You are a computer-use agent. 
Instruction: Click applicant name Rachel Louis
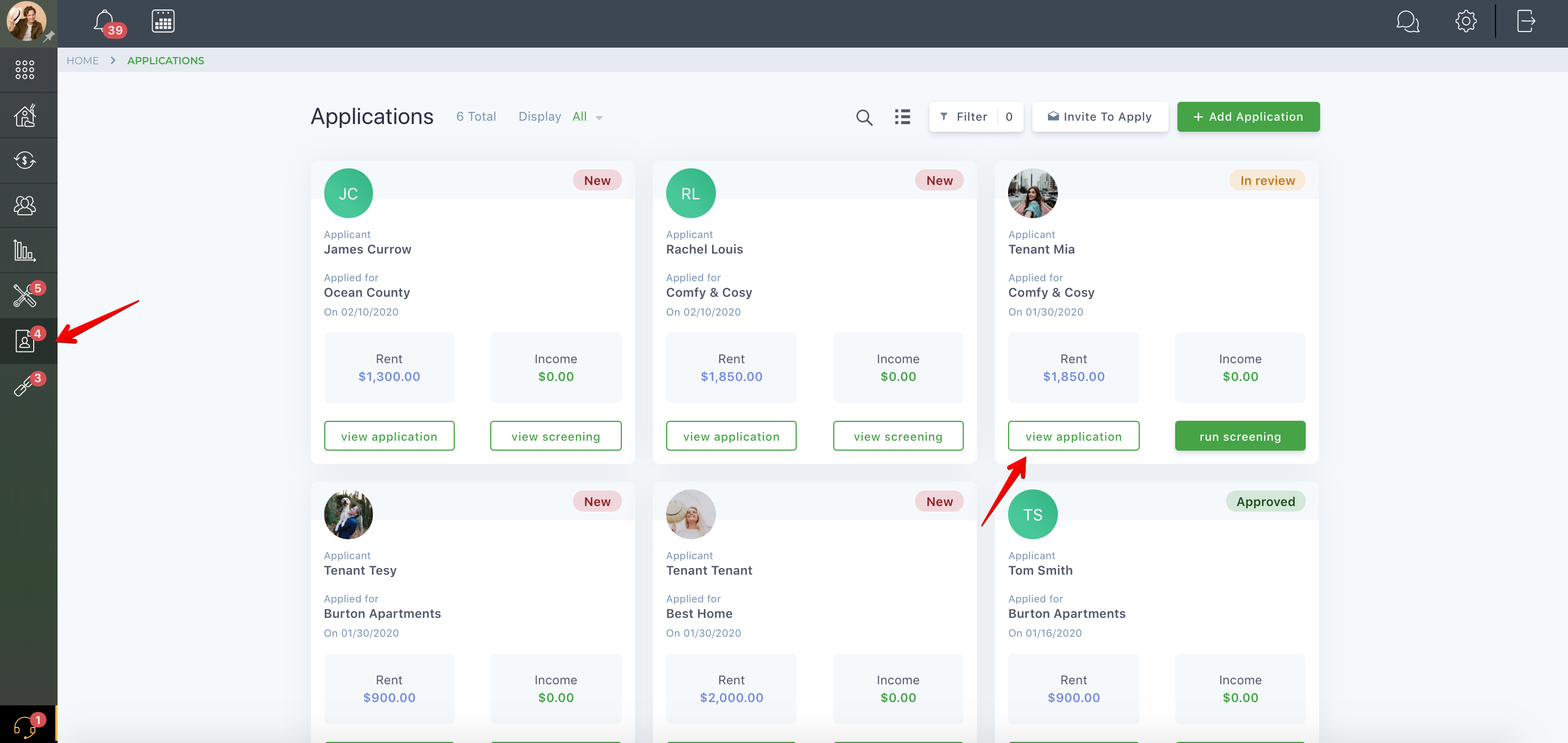pyautogui.click(x=704, y=249)
